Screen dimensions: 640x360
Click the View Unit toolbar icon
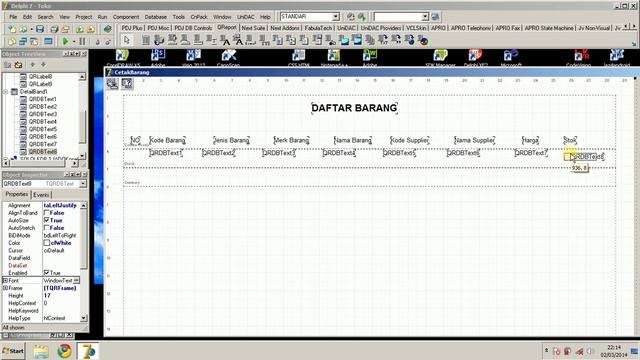tap(12, 41)
